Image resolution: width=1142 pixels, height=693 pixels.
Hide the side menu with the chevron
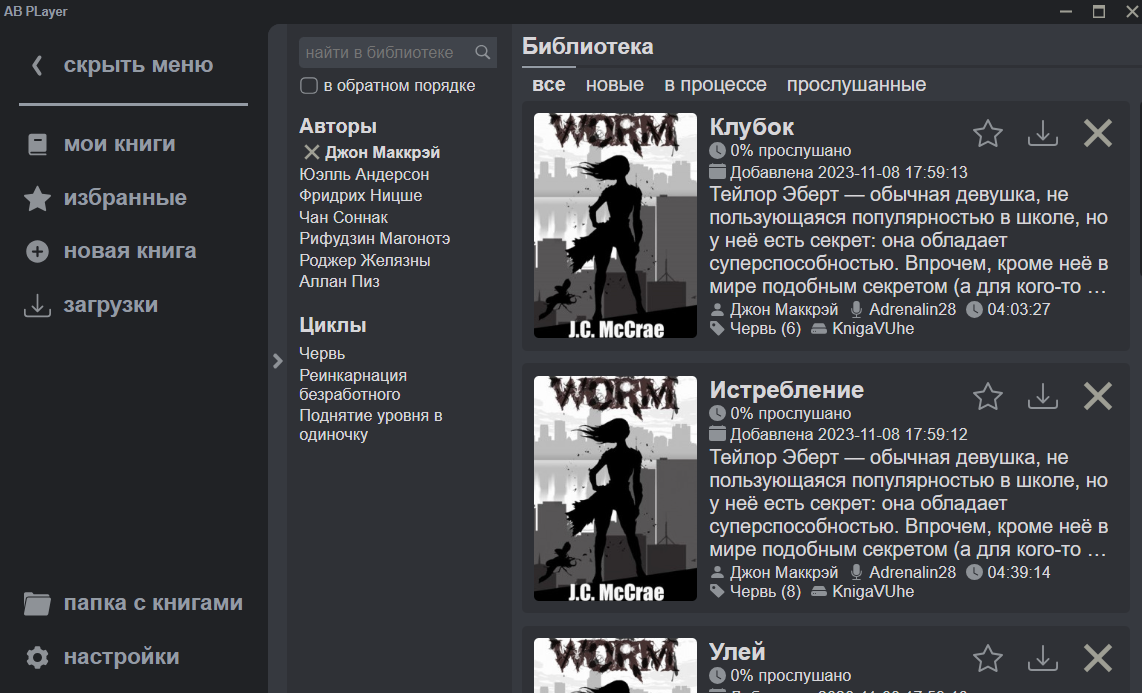click(x=37, y=66)
